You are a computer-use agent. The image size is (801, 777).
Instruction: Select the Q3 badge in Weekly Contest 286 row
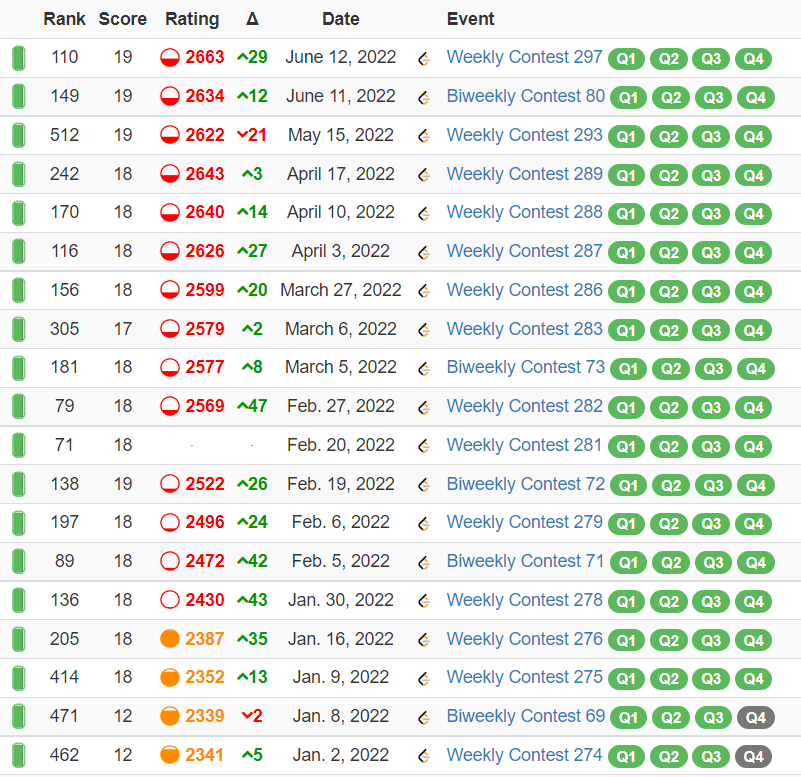click(711, 291)
